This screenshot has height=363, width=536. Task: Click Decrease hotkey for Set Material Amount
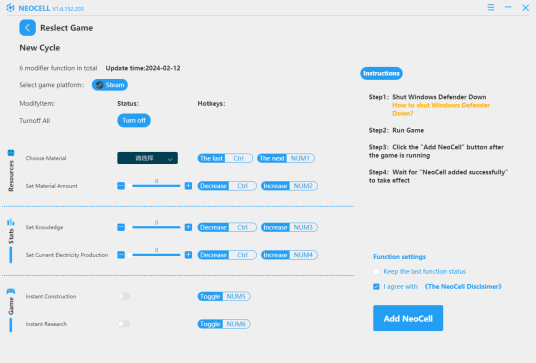pyautogui.click(x=227, y=186)
